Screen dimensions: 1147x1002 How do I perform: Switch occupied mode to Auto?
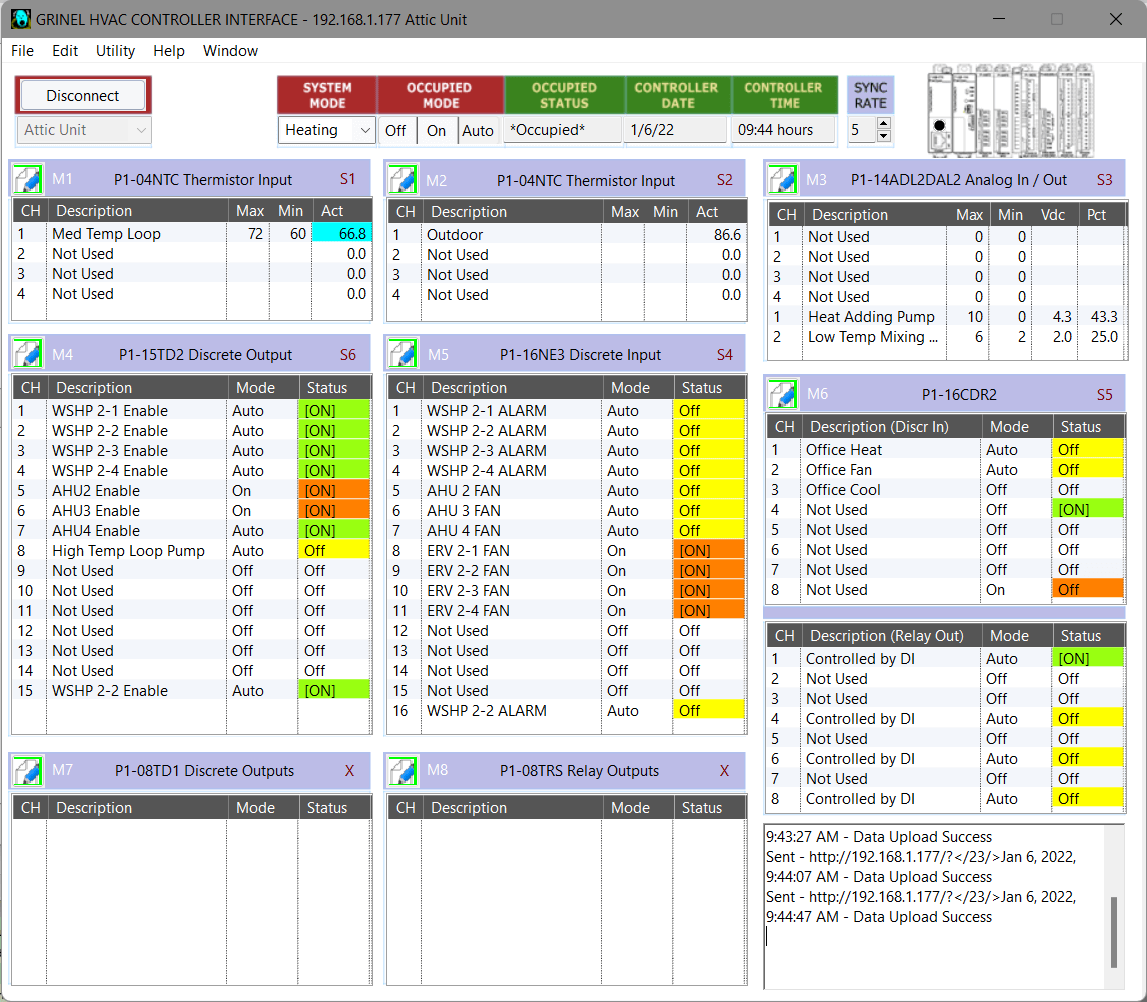tap(478, 129)
